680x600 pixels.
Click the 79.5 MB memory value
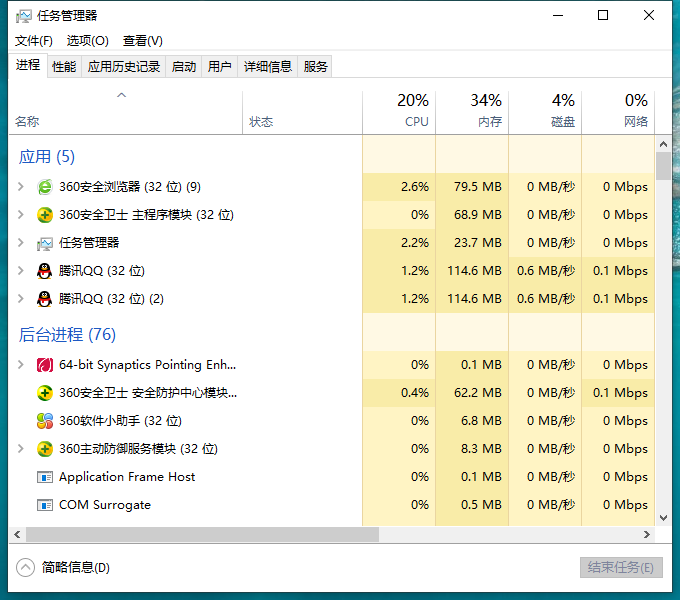477,187
